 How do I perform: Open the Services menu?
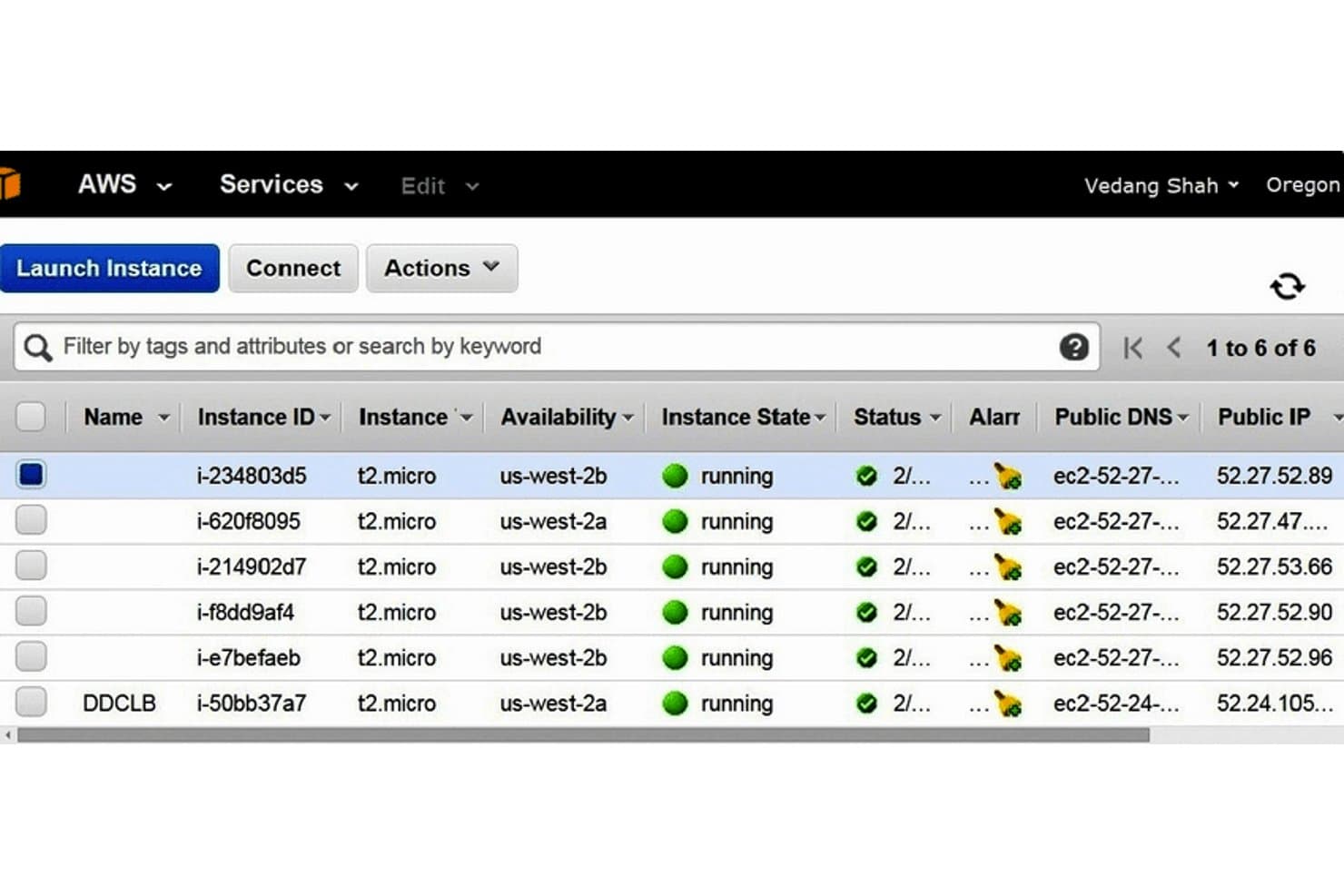pyautogui.click(x=289, y=184)
